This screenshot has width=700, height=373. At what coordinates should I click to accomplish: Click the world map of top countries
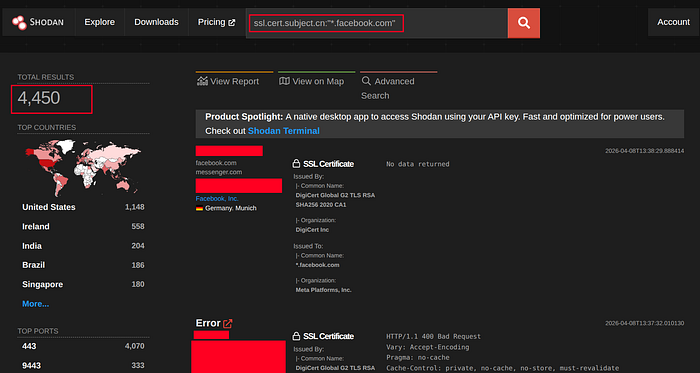tap(83, 167)
